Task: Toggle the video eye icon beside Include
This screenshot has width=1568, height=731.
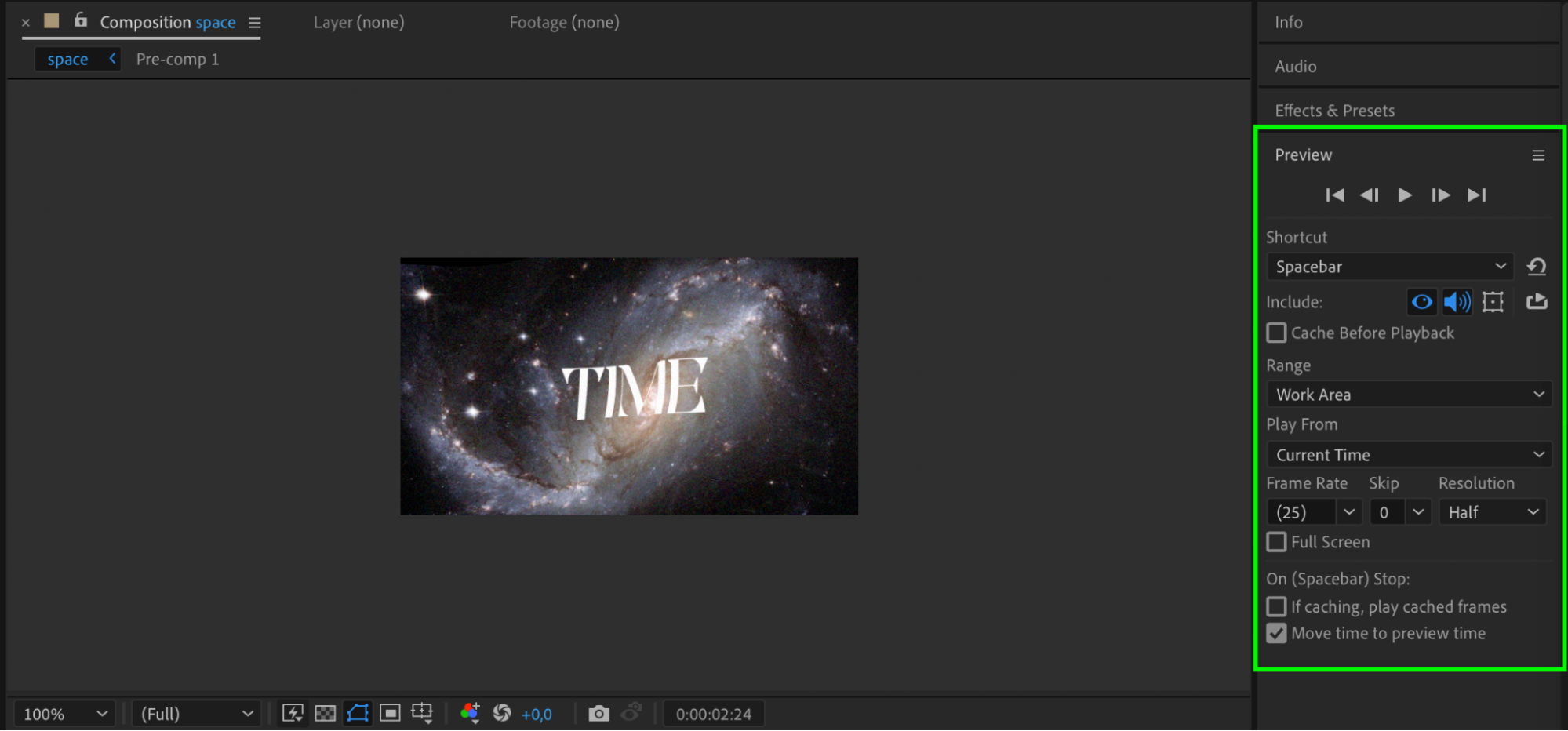Action: click(x=1422, y=302)
